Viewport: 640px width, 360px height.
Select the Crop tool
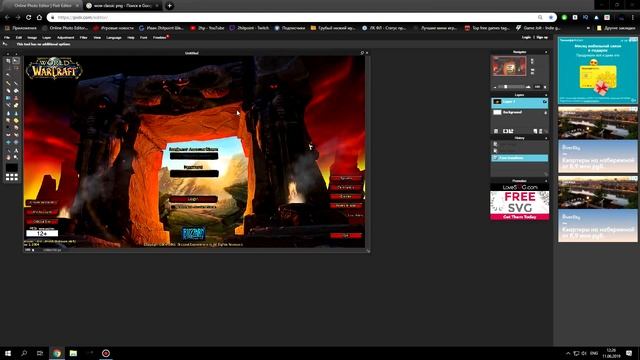8,60
